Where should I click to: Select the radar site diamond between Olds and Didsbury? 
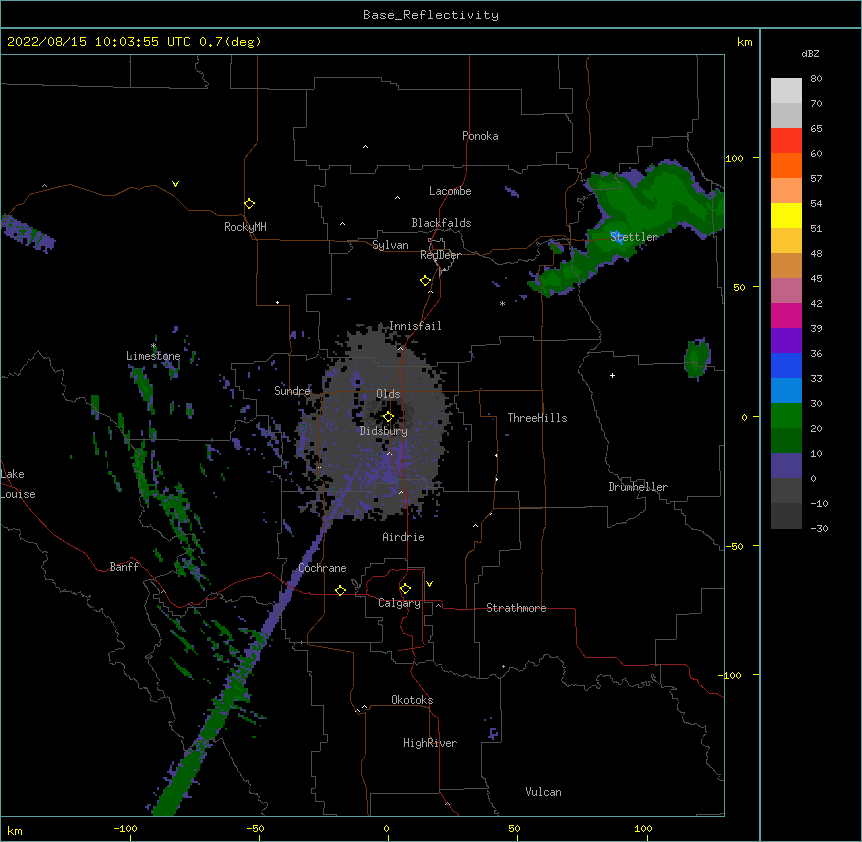[x=388, y=417]
